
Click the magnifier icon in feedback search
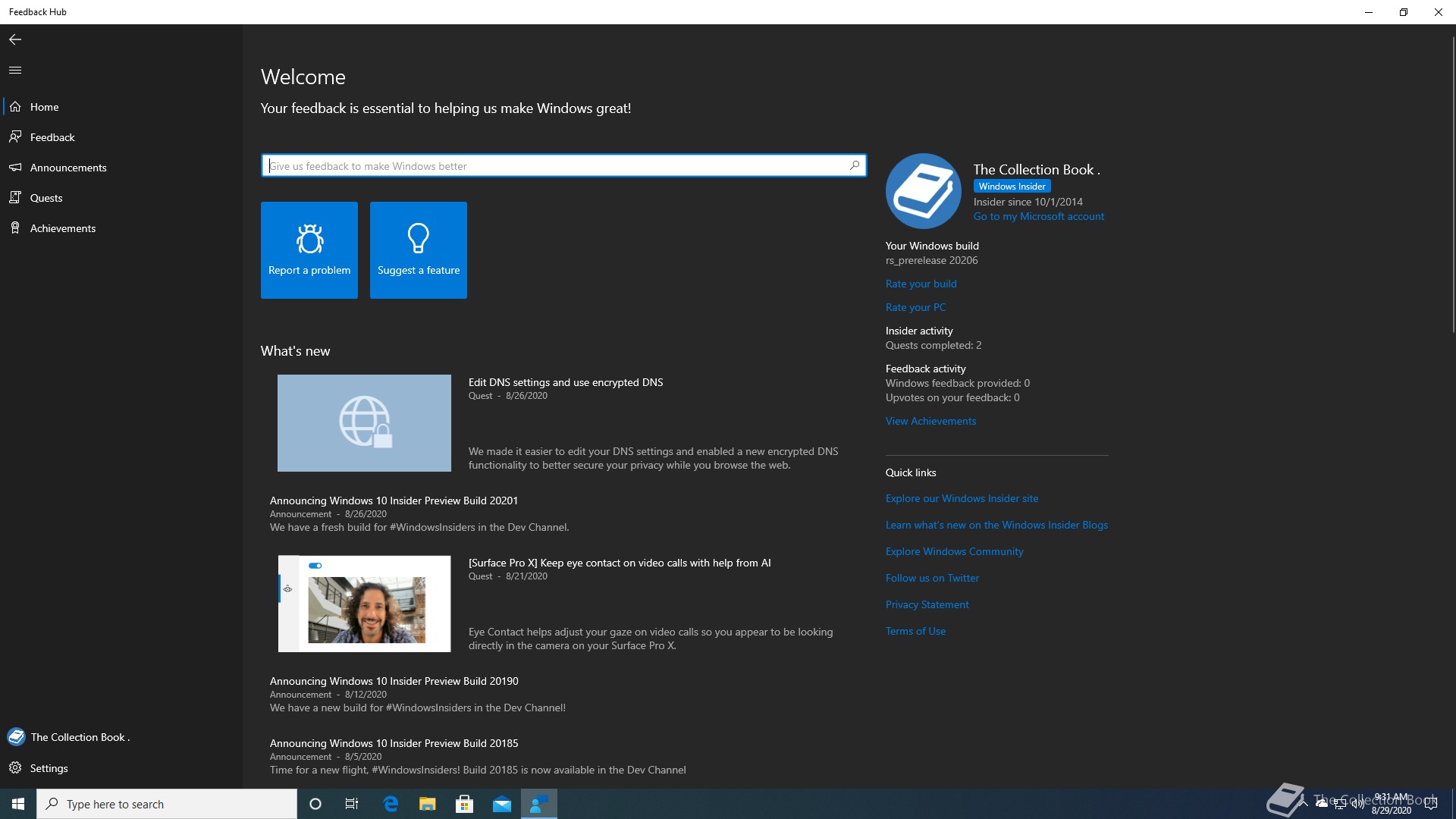855,165
